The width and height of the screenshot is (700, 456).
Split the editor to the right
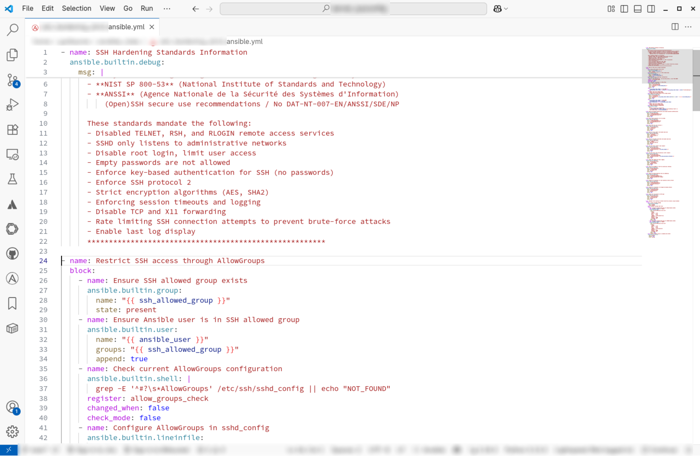coord(675,27)
